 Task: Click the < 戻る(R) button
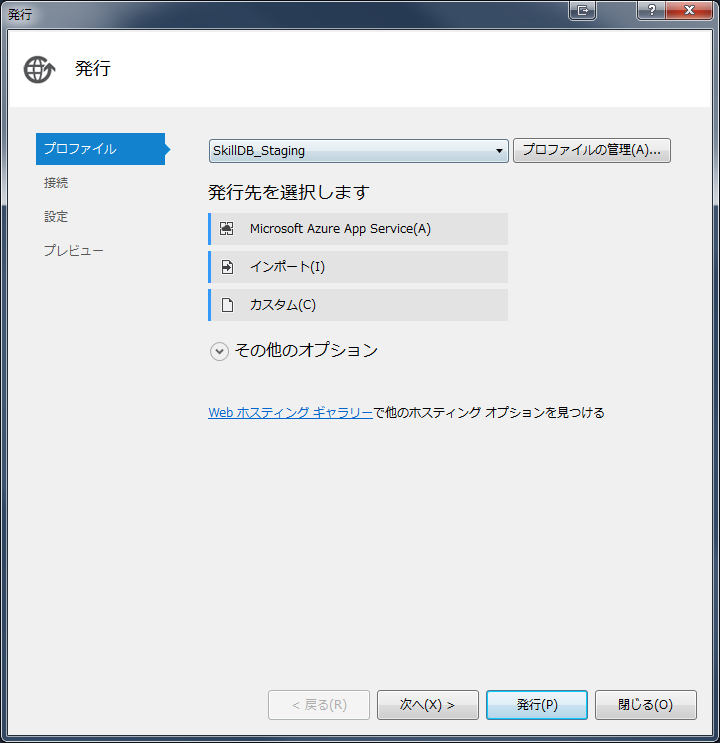point(319,705)
